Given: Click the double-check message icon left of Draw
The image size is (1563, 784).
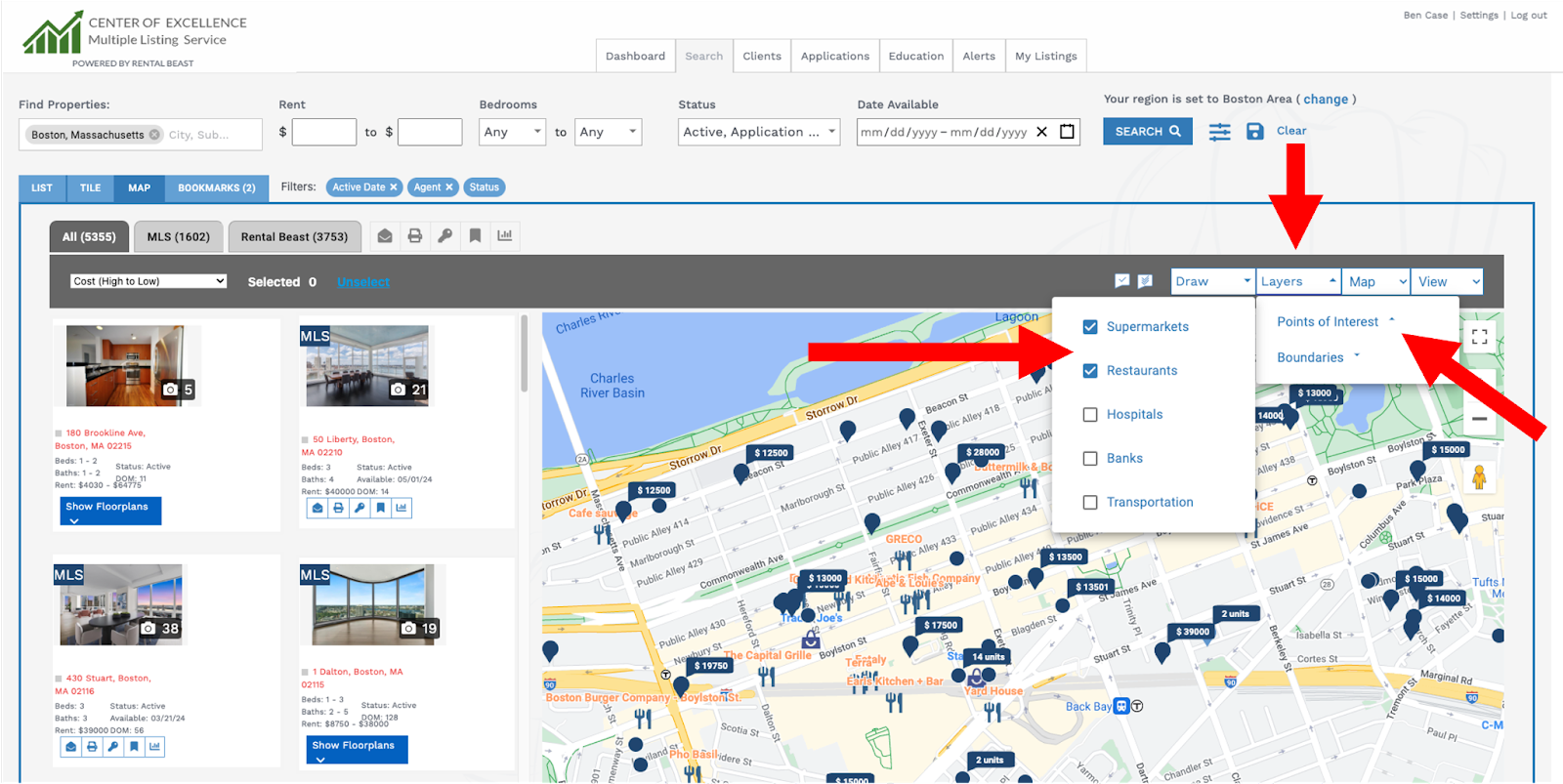Looking at the screenshot, I should point(1145,281).
